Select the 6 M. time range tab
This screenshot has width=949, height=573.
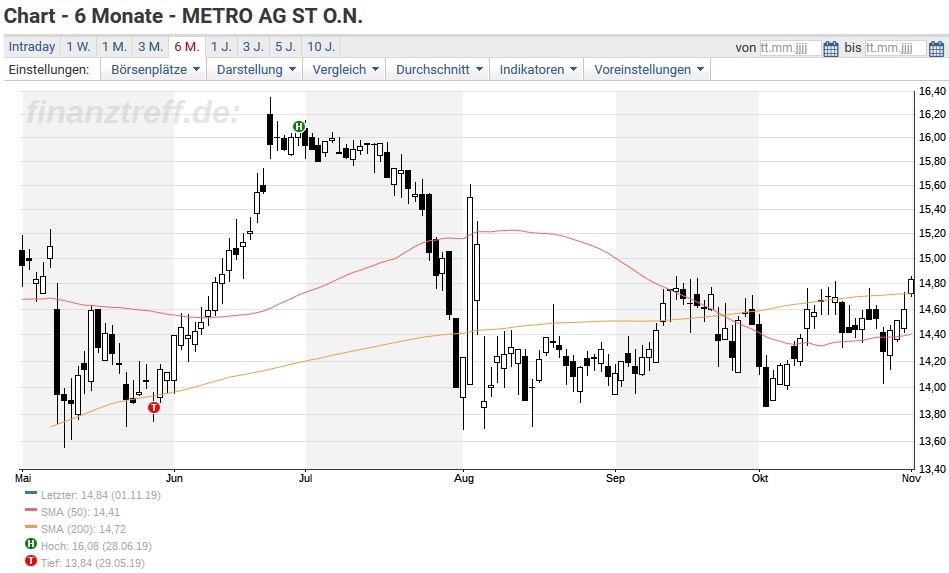[186, 47]
